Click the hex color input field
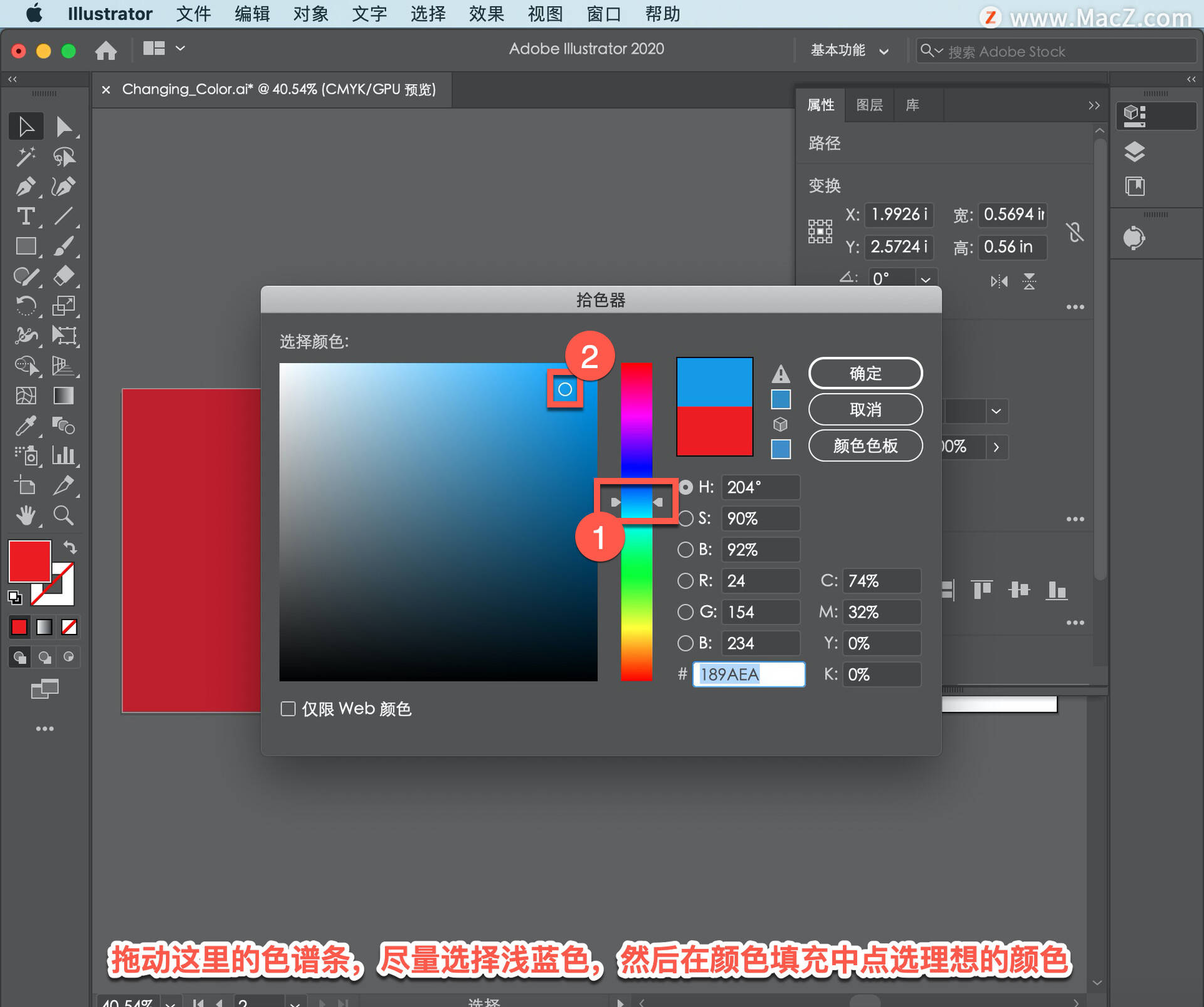This screenshot has height=1007, width=1204. [749, 675]
